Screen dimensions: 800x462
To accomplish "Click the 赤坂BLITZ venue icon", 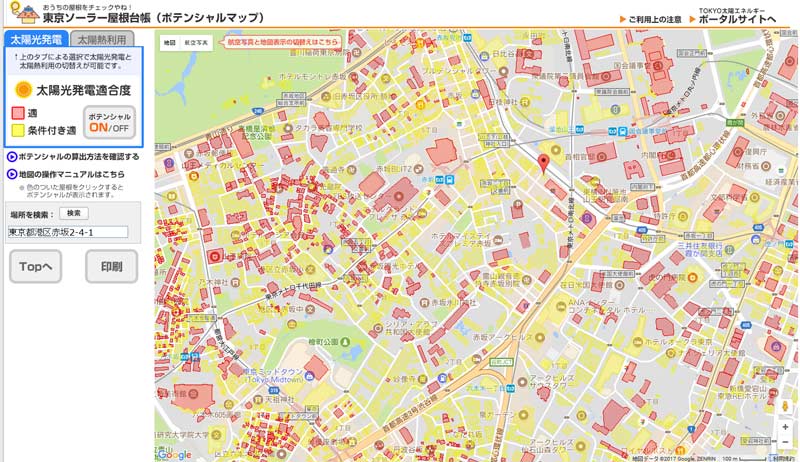I will point(418,168).
